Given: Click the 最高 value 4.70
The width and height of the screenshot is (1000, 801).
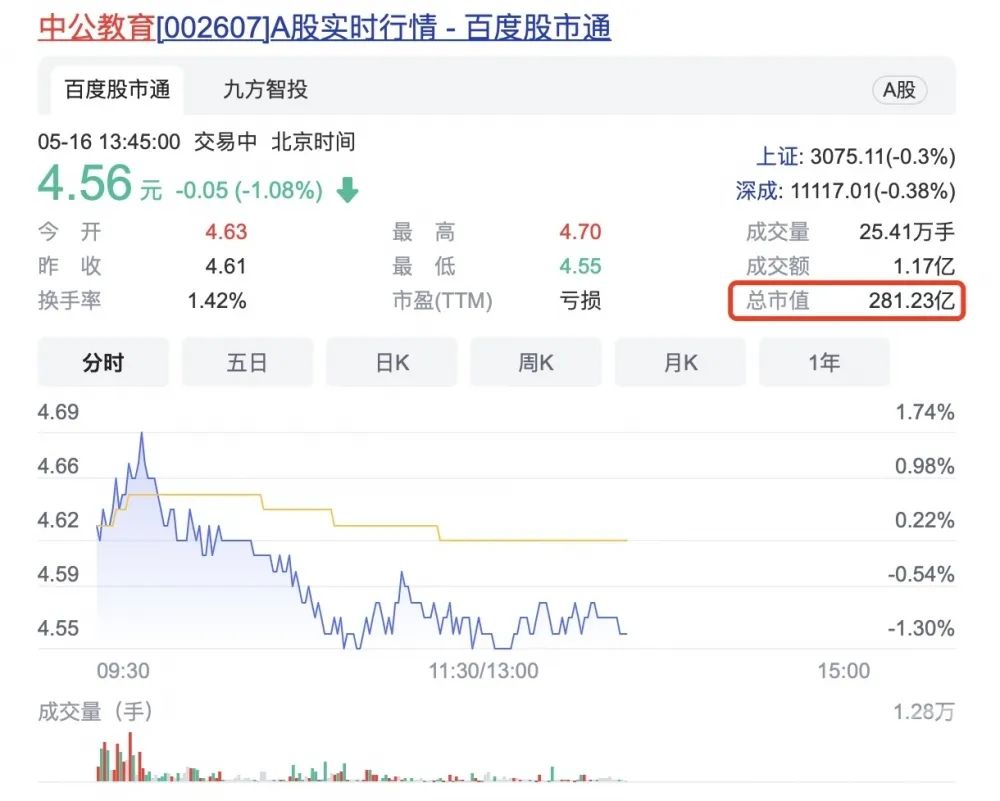Looking at the screenshot, I should click(580, 231).
